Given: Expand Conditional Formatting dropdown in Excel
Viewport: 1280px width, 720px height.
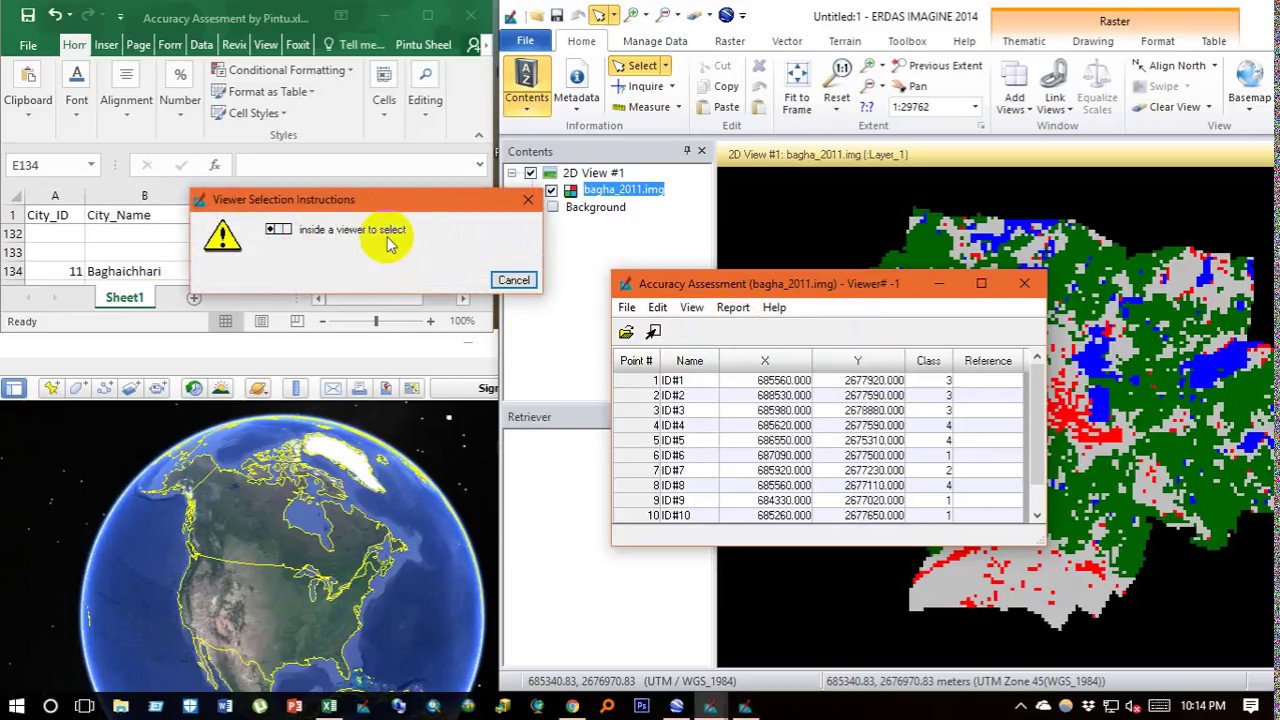Looking at the screenshot, I should coord(350,70).
